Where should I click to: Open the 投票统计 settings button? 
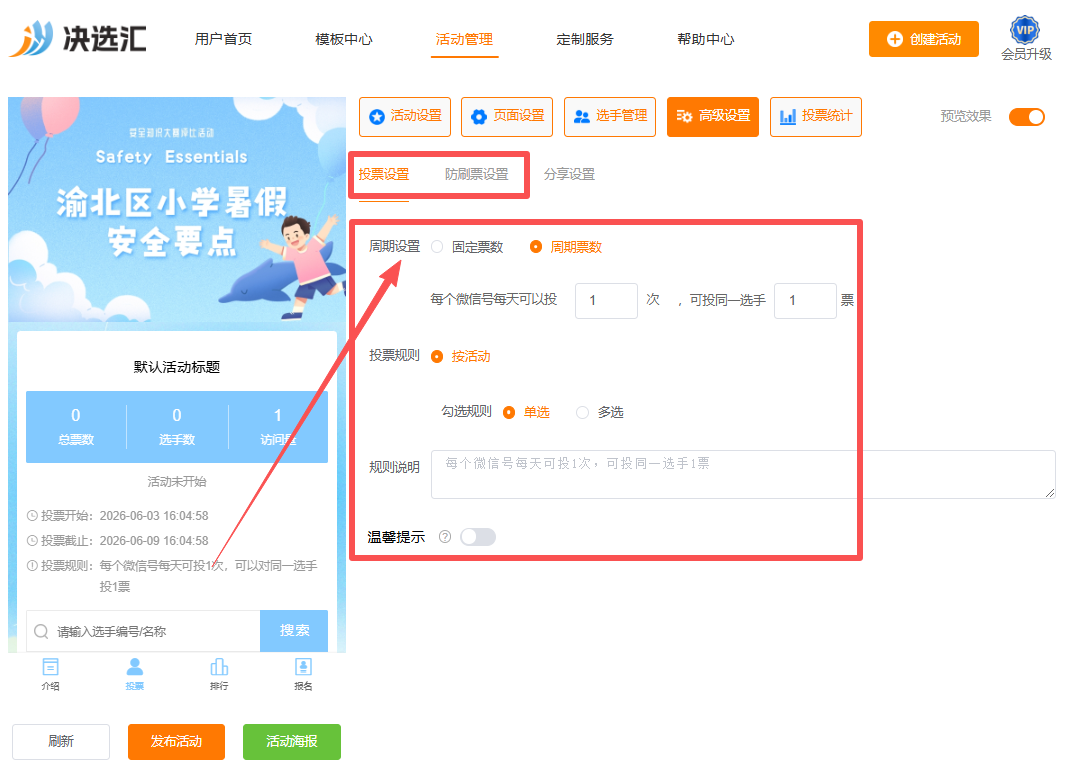816,117
